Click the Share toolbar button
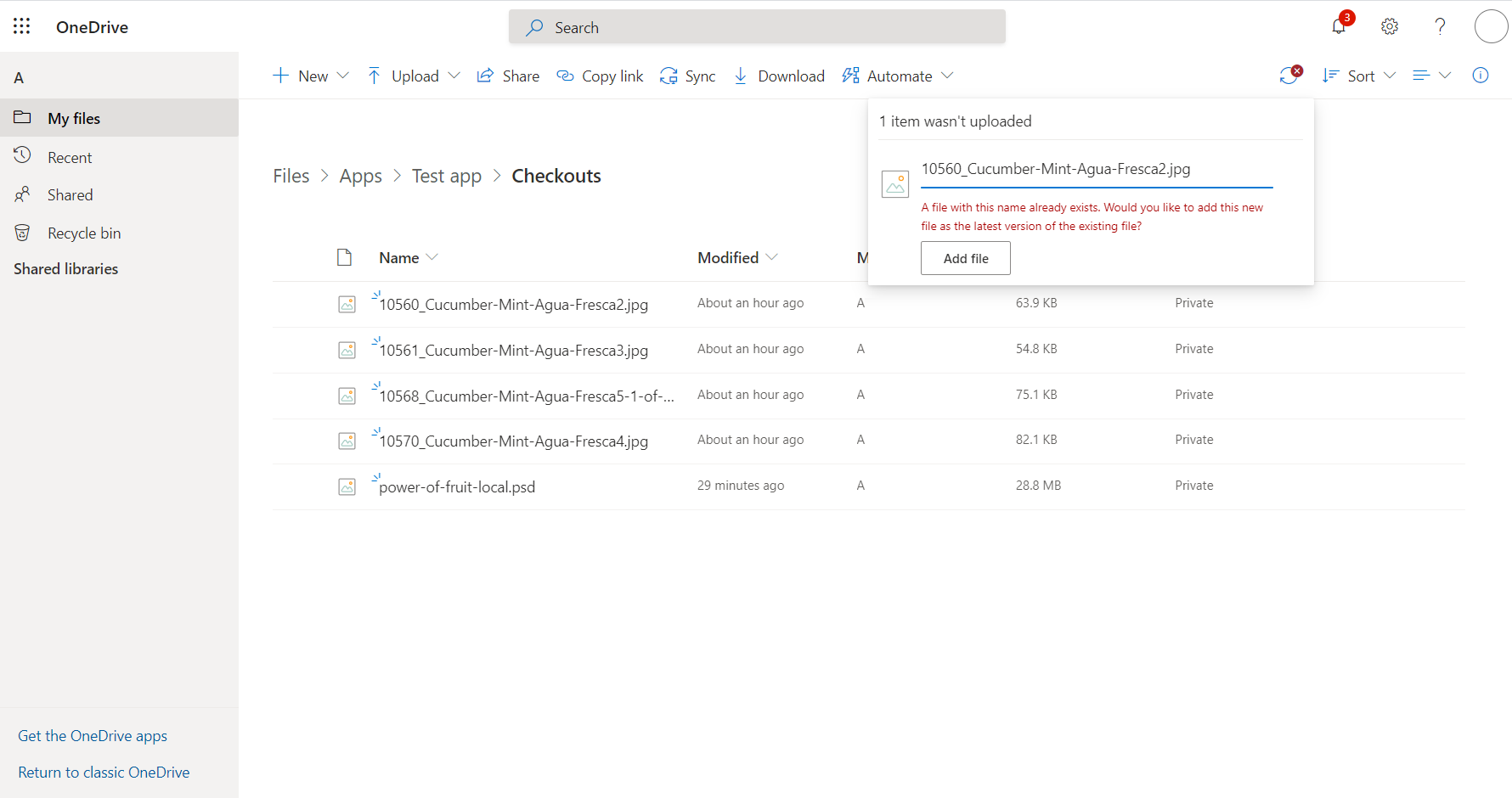This screenshot has height=798, width=1512. tap(508, 76)
